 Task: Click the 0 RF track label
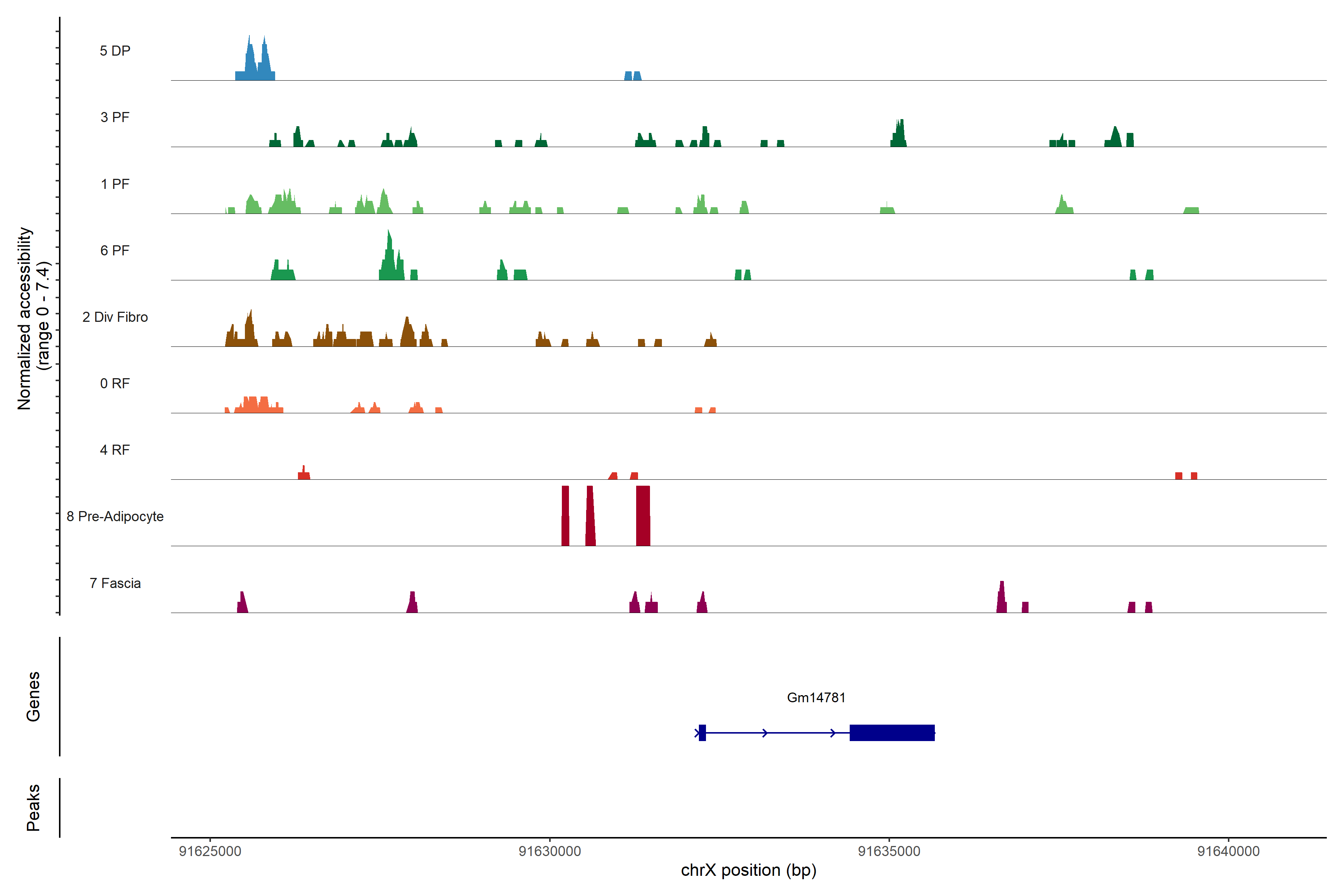click(x=115, y=383)
